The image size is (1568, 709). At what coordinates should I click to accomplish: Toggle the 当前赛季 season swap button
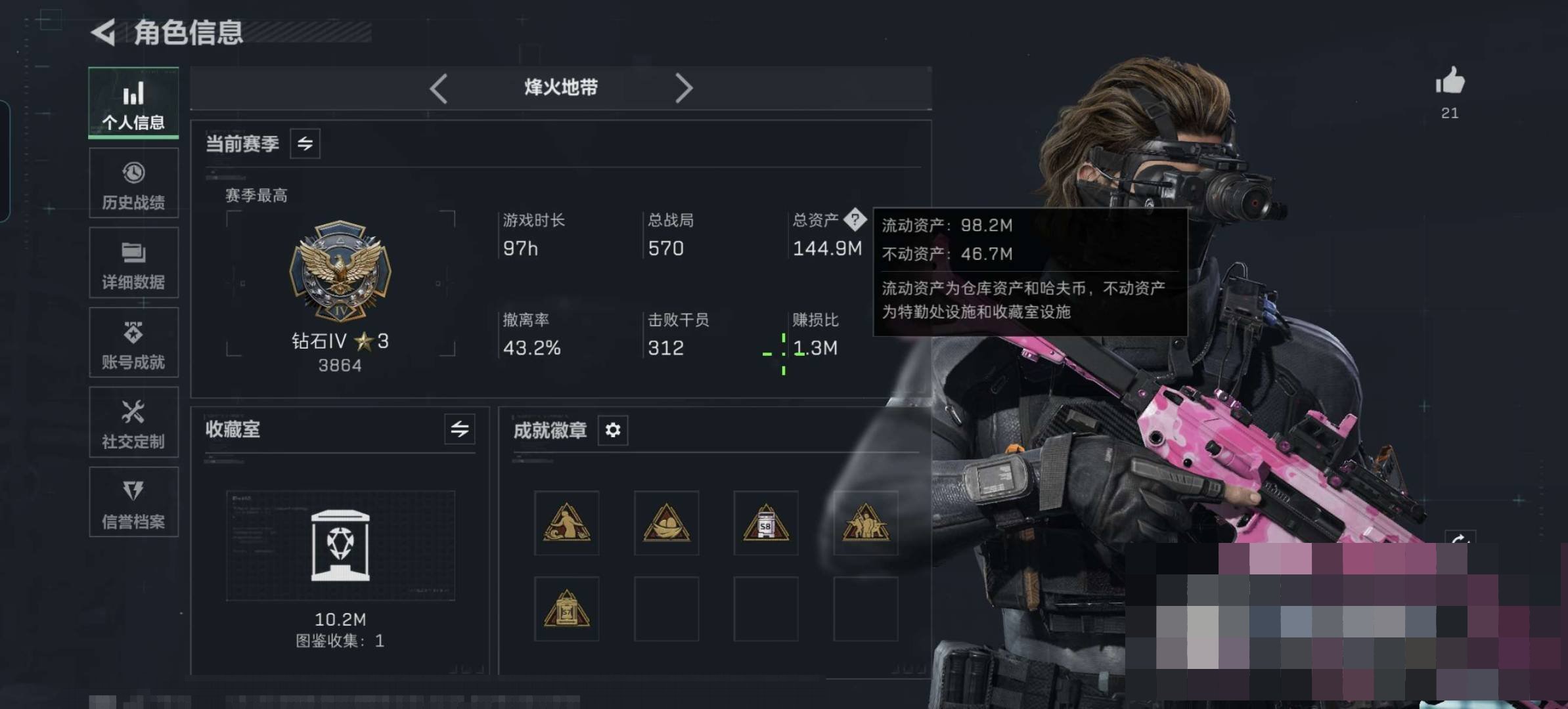[x=305, y=144]
